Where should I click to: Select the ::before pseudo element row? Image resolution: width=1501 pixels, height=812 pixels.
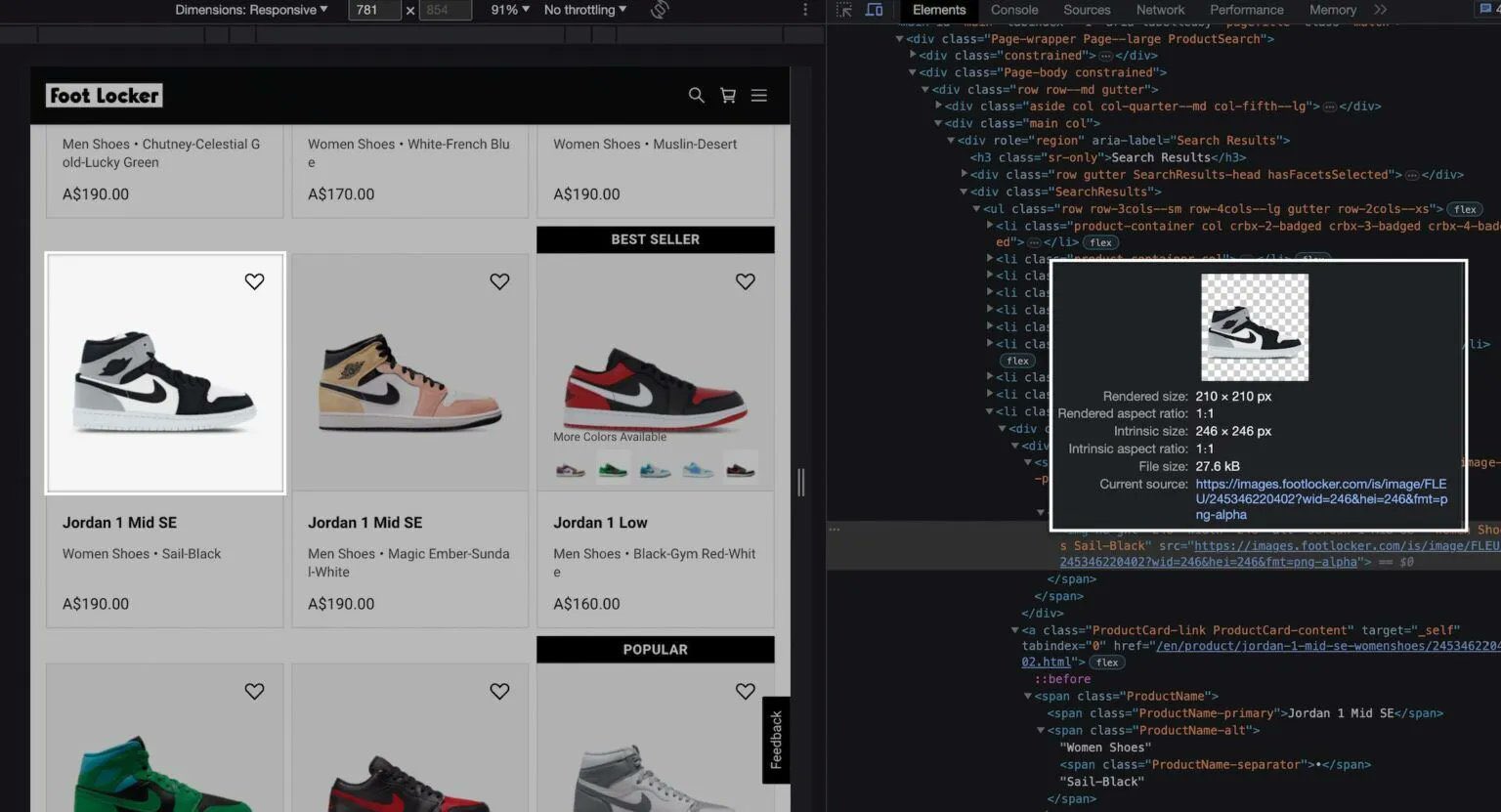(1062, 679)
